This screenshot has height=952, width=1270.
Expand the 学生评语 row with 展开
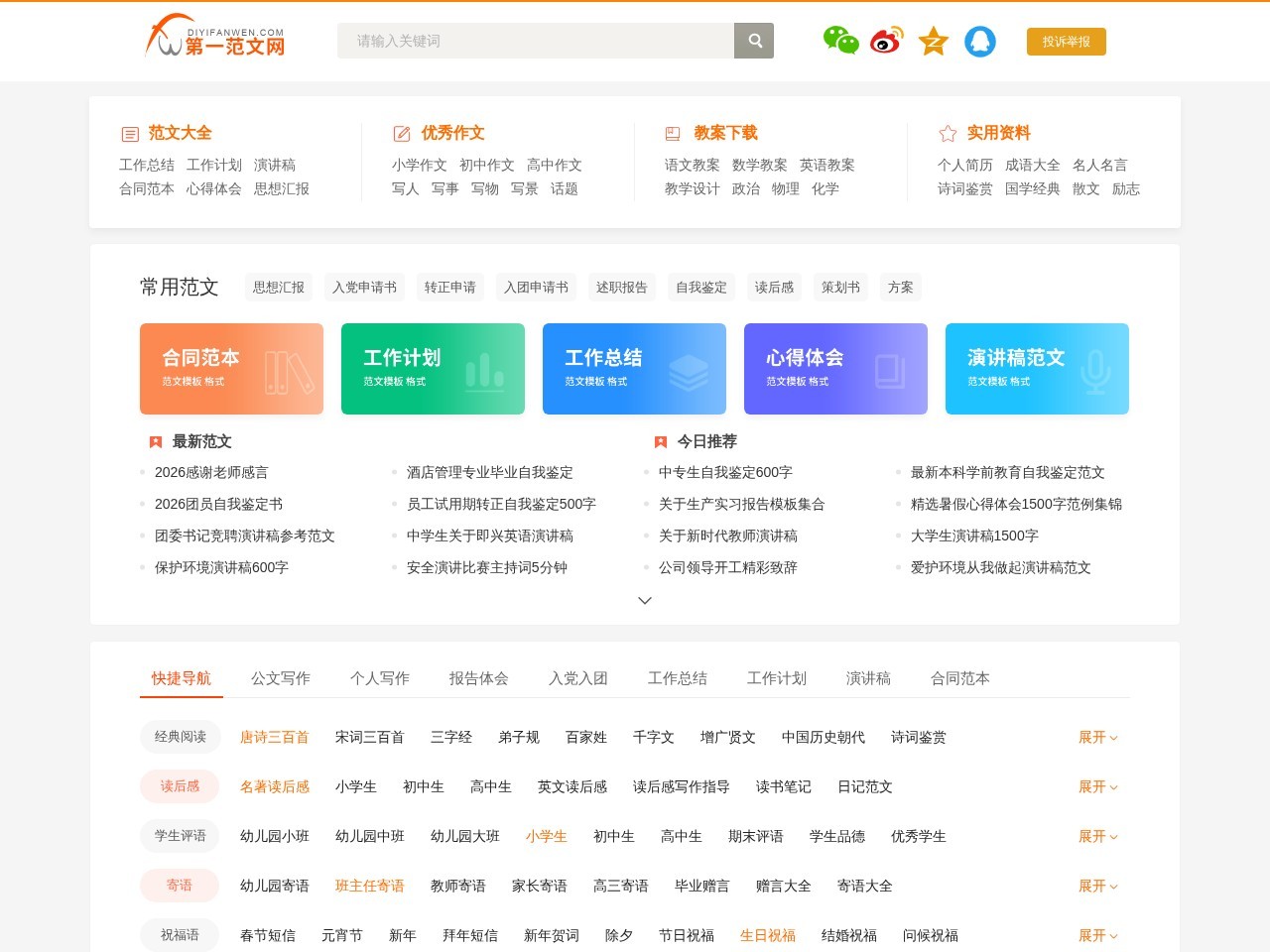pos(1098,836)
